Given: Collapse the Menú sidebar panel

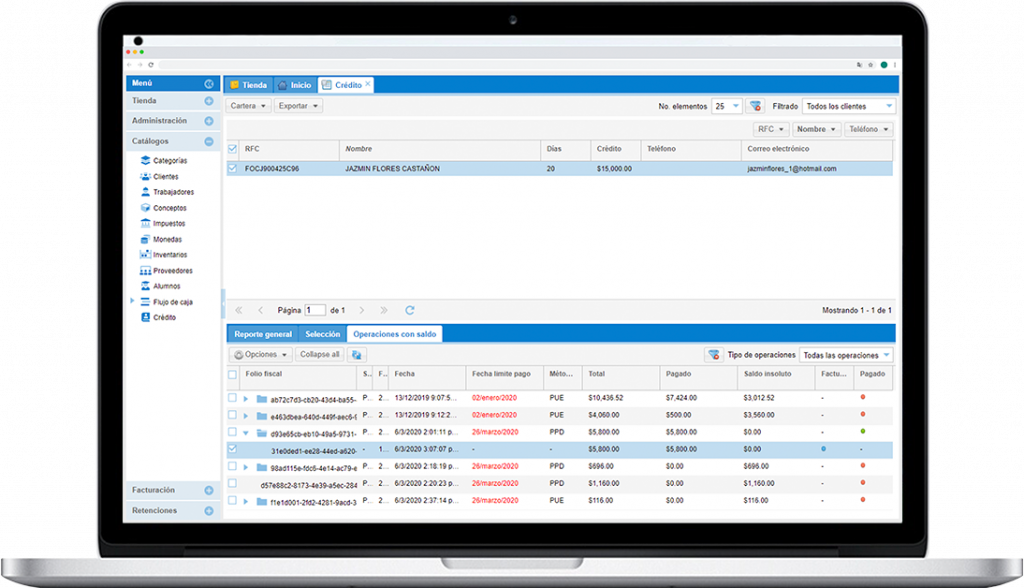Looking at the screenshot, I should coord(209,84).
